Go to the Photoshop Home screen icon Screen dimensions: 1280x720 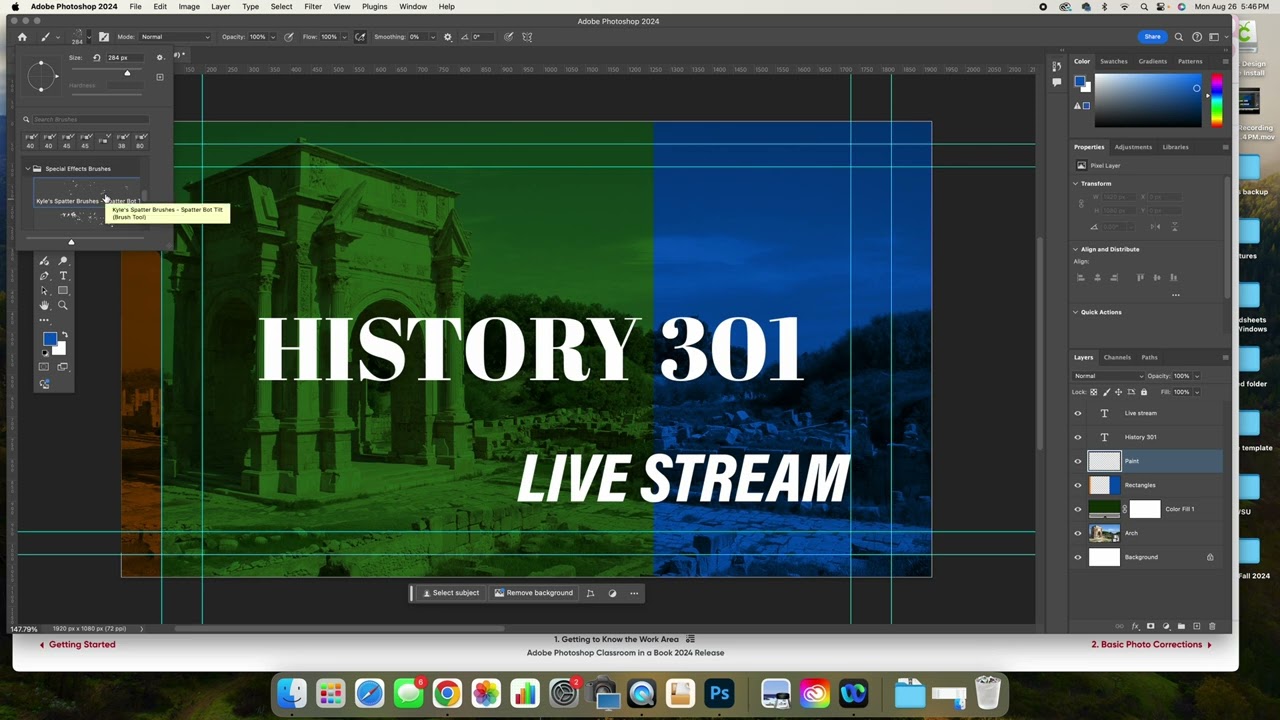pos(22,37)
